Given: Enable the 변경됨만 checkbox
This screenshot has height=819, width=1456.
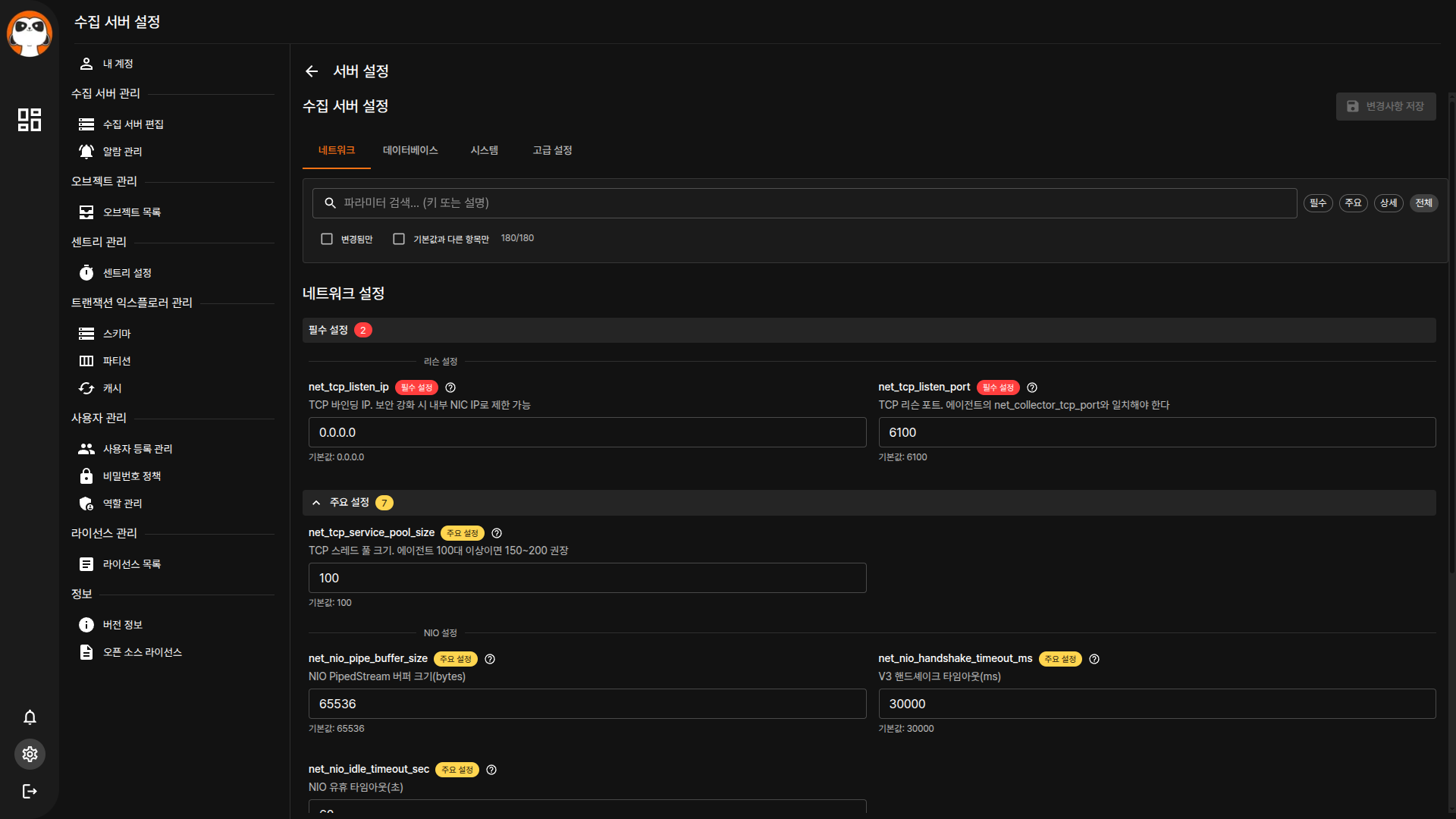Looking at the screenshot, I should point(327,239).
